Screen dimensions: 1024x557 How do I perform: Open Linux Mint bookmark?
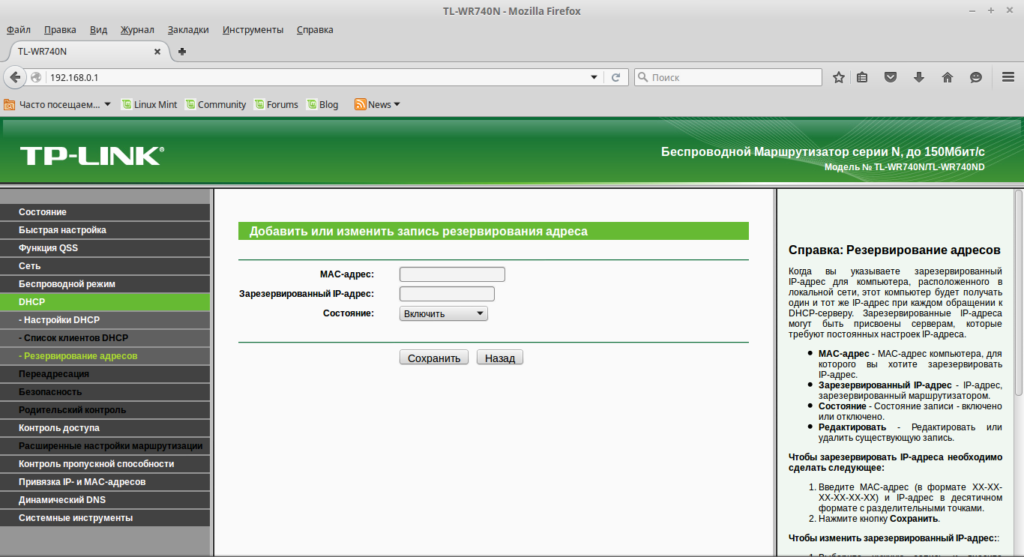click(150, 104)
